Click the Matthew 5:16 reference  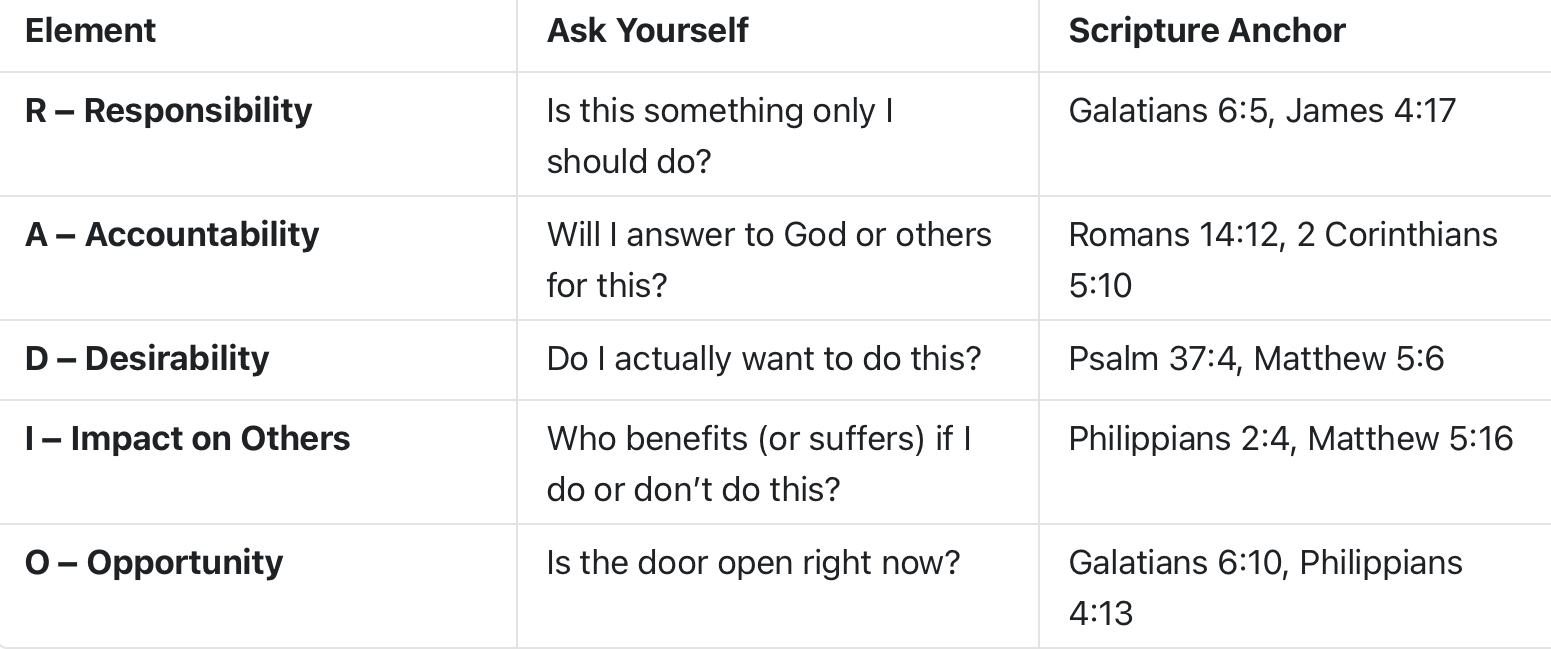tap(1410, 438)
